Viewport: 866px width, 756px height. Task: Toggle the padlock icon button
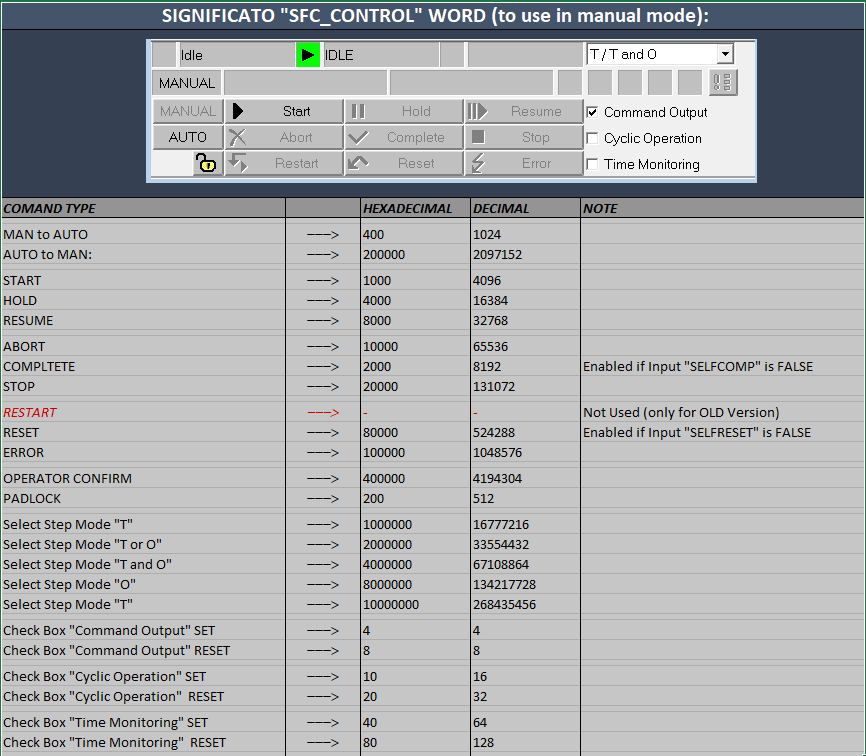(x=206, y=164)
